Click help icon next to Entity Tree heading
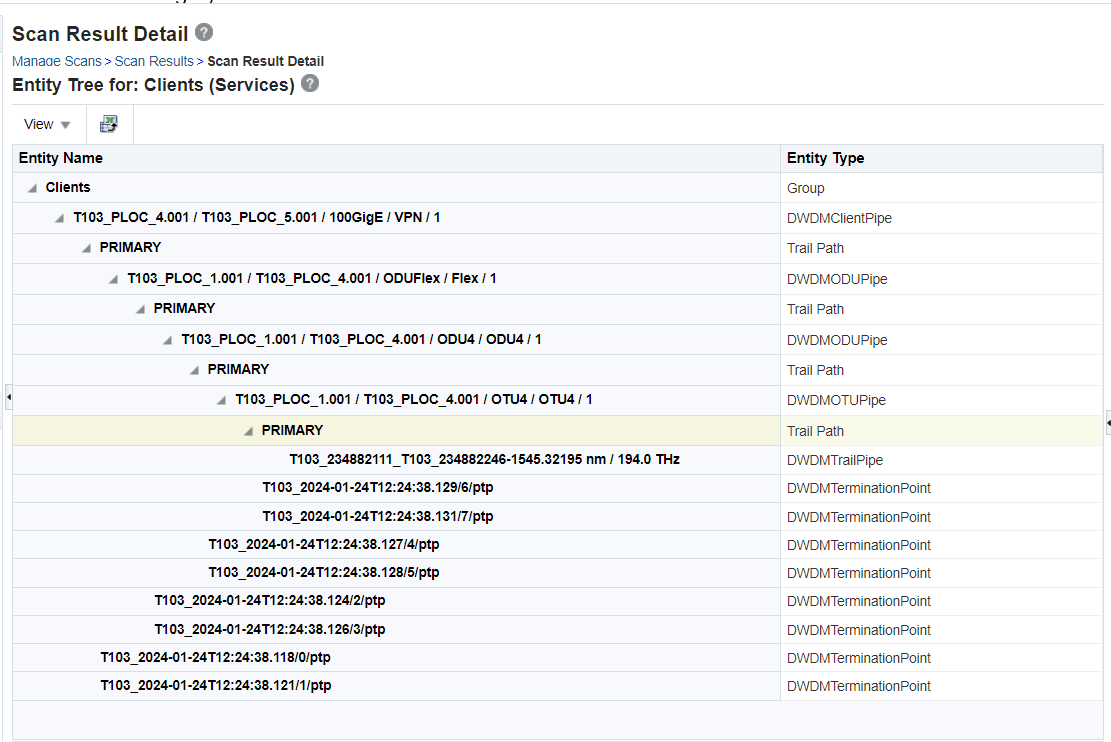This screenshot has height=742, width=1111. coord(309,85)
